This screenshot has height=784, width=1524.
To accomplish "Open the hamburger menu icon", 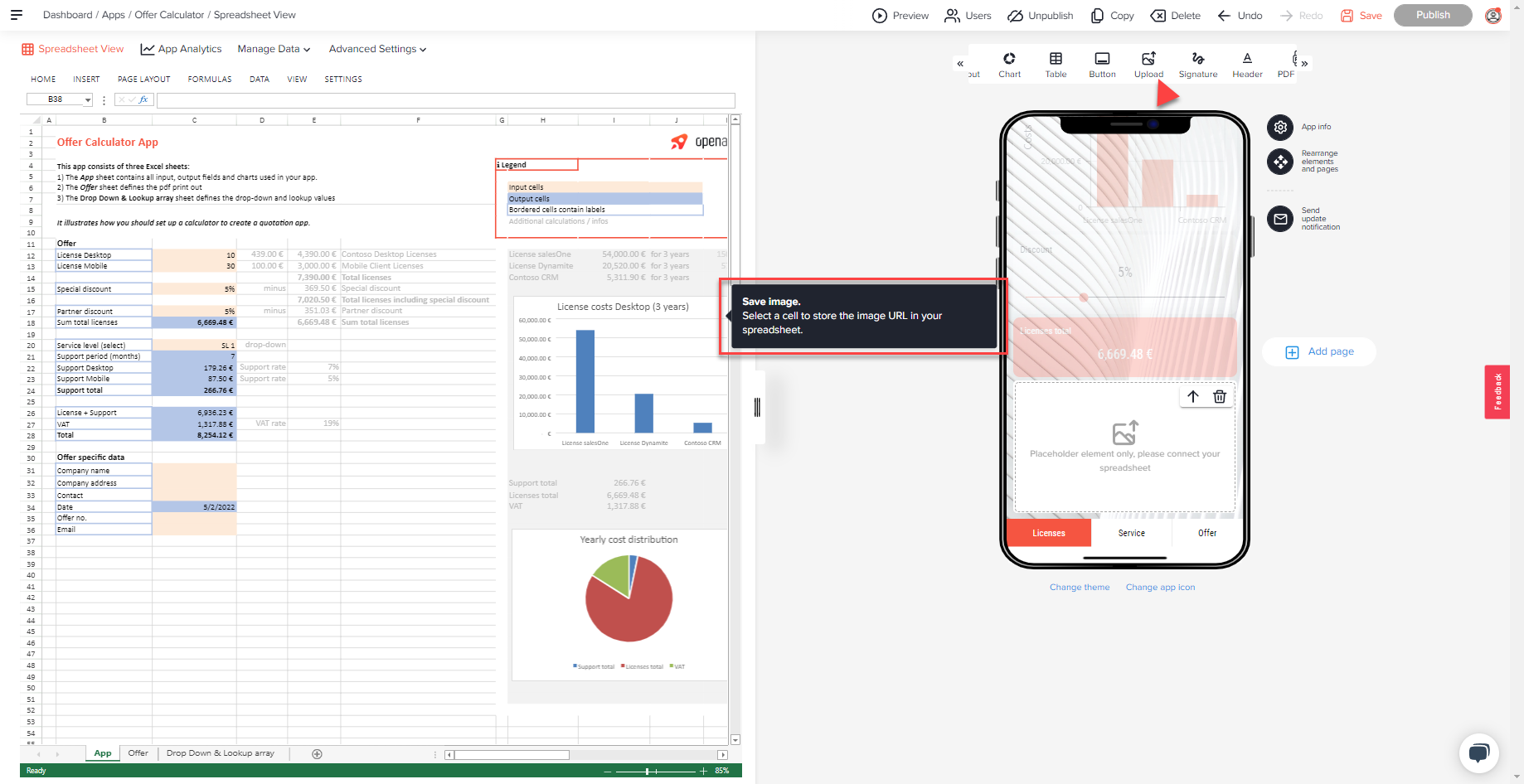I will coord(17,15).
